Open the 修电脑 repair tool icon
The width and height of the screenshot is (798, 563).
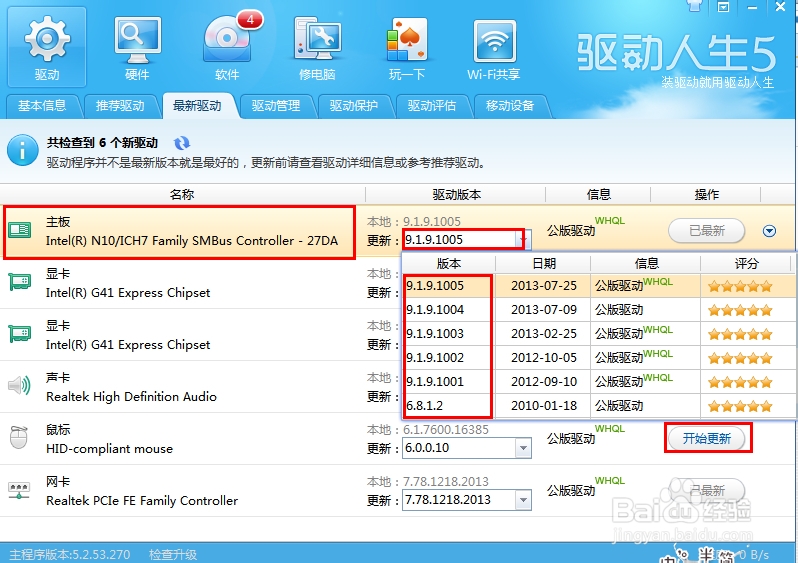[x=317, y=47]
